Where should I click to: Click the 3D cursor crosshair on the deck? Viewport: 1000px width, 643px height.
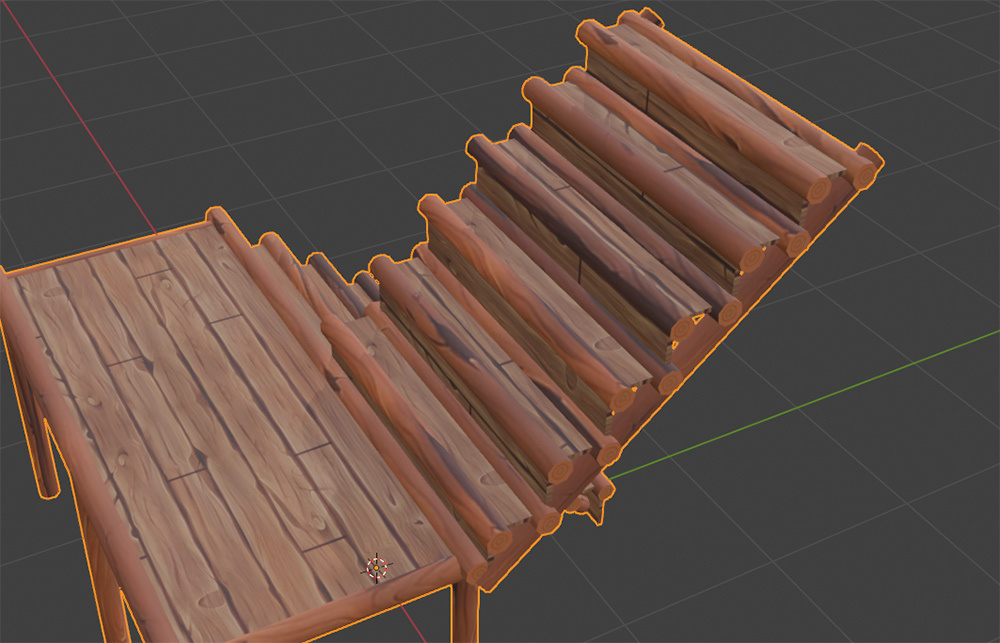pyautogui.click(x=376, y=567)
